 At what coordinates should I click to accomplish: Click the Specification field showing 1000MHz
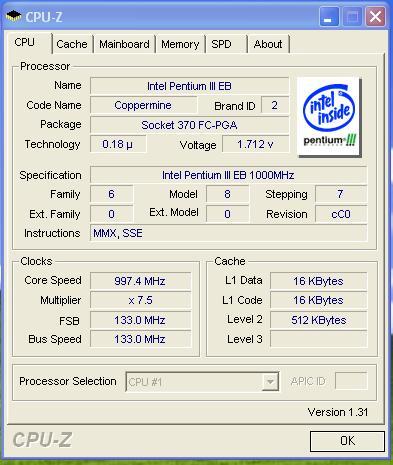click(x=228, y=175)
